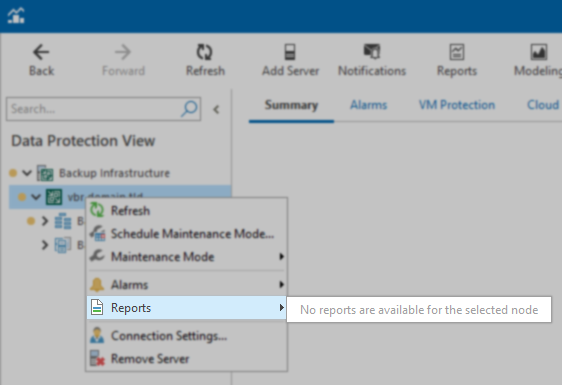This screenshot has width=562, height=385.
Task: Collapse the Backup Infrastructure tree node
Action: (x=27, y=173)
